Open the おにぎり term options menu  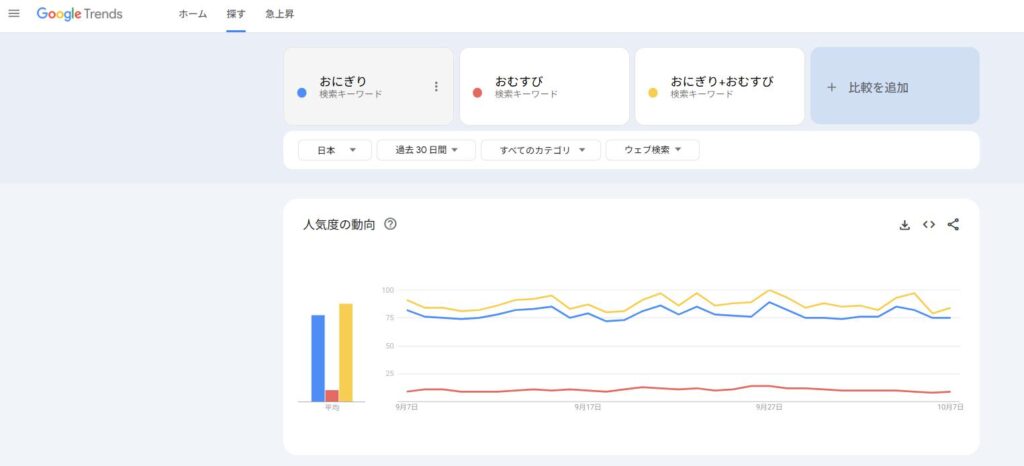coord(436,87)
